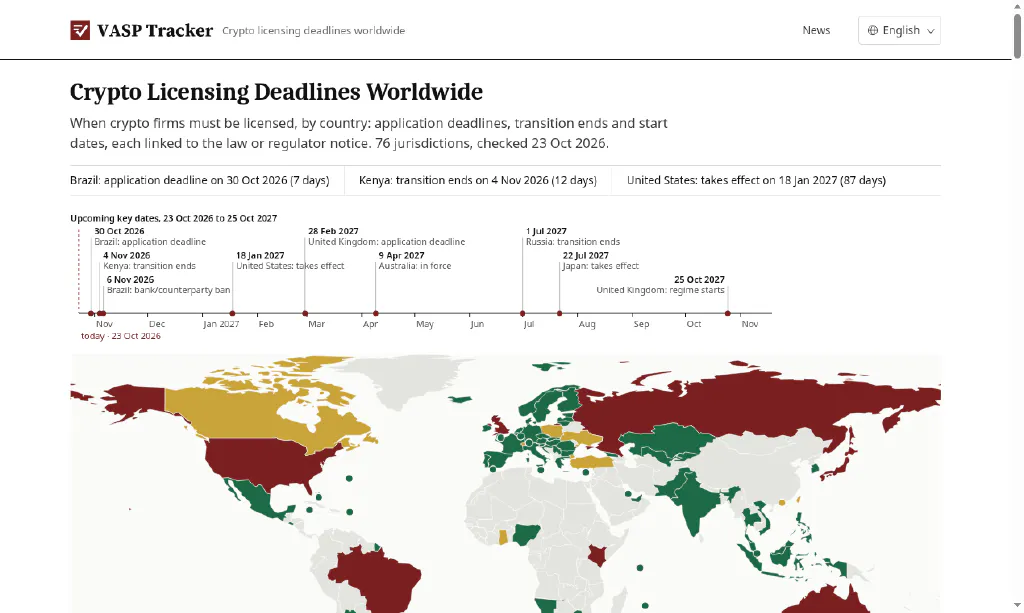This screenshot has width=1024, height=613.
Task: Click the header tagline "Crypto licensing deadlines worldwide"
Action: pos(313,31)
